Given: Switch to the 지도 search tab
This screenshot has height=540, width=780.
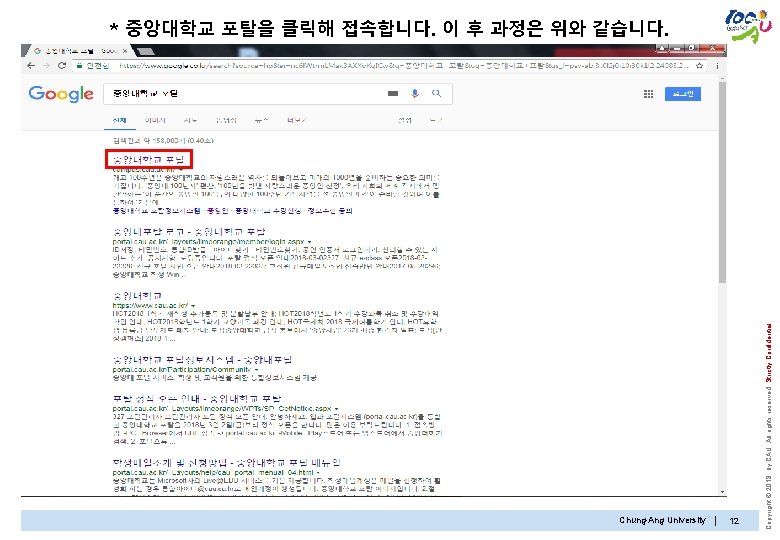Looking at the screenshot, I should pyautogui.click(x=190, y=120).
